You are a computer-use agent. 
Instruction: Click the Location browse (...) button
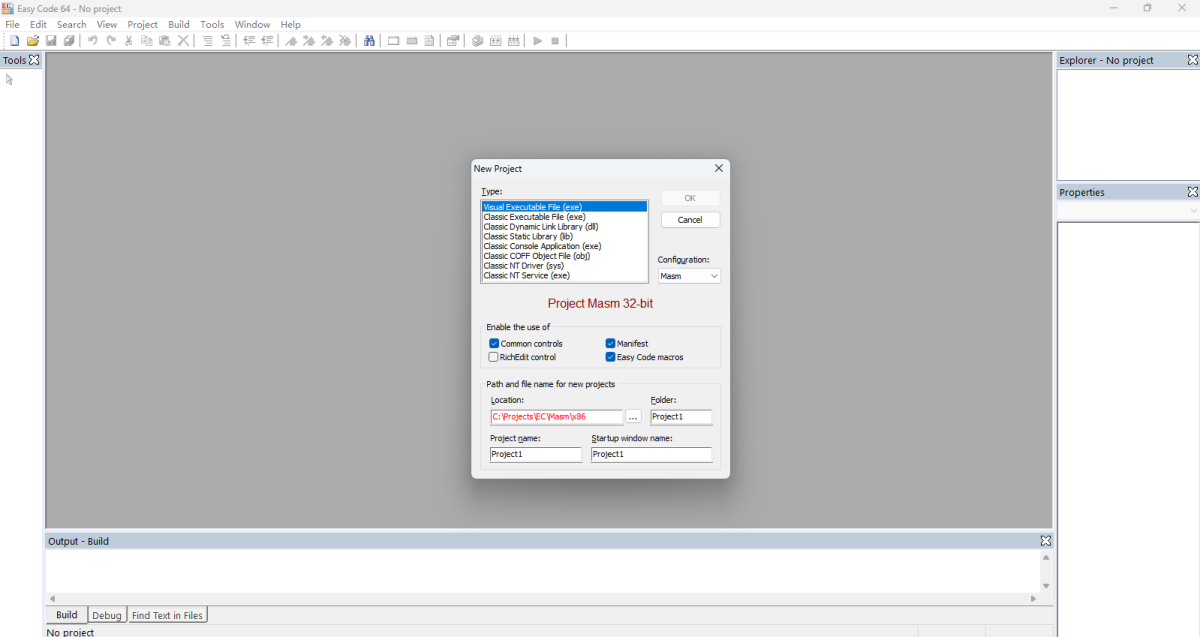click(x=633, y=417)
